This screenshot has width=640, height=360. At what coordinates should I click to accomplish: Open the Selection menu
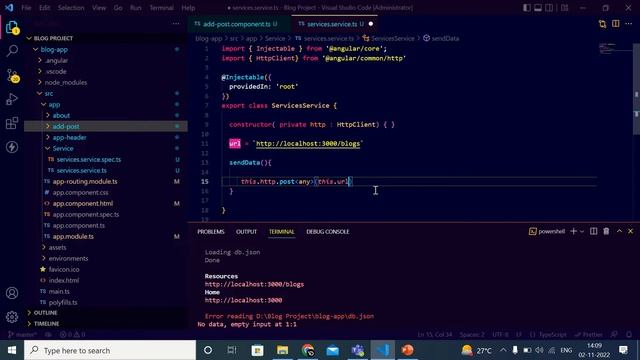[x=71, y=8]
